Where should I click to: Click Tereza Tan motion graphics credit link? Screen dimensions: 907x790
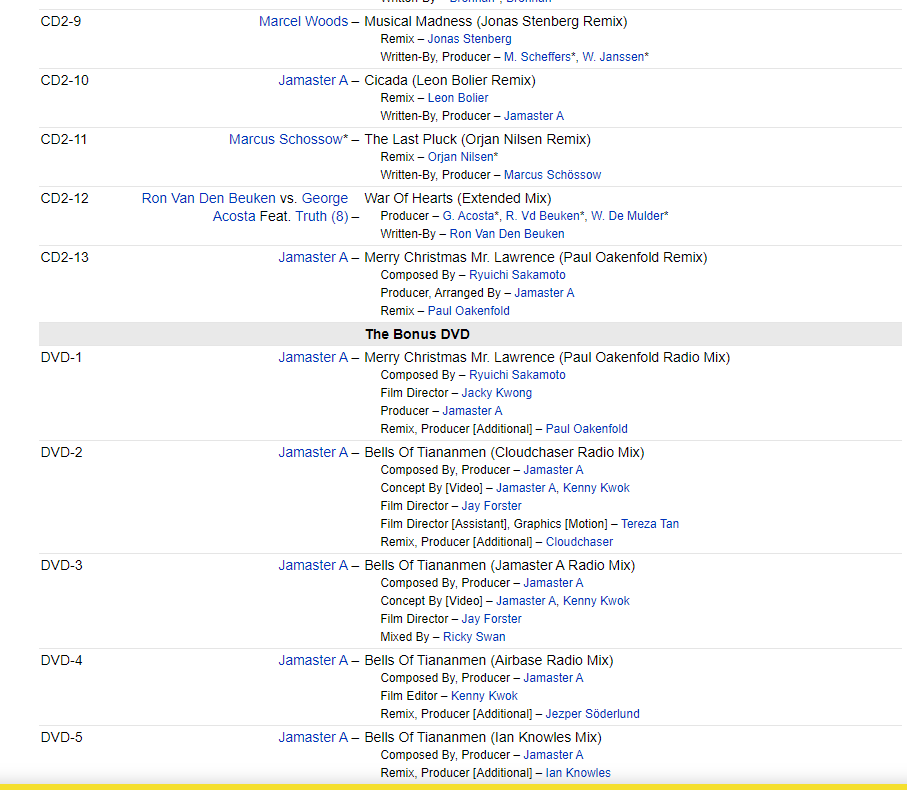[650, 523]
